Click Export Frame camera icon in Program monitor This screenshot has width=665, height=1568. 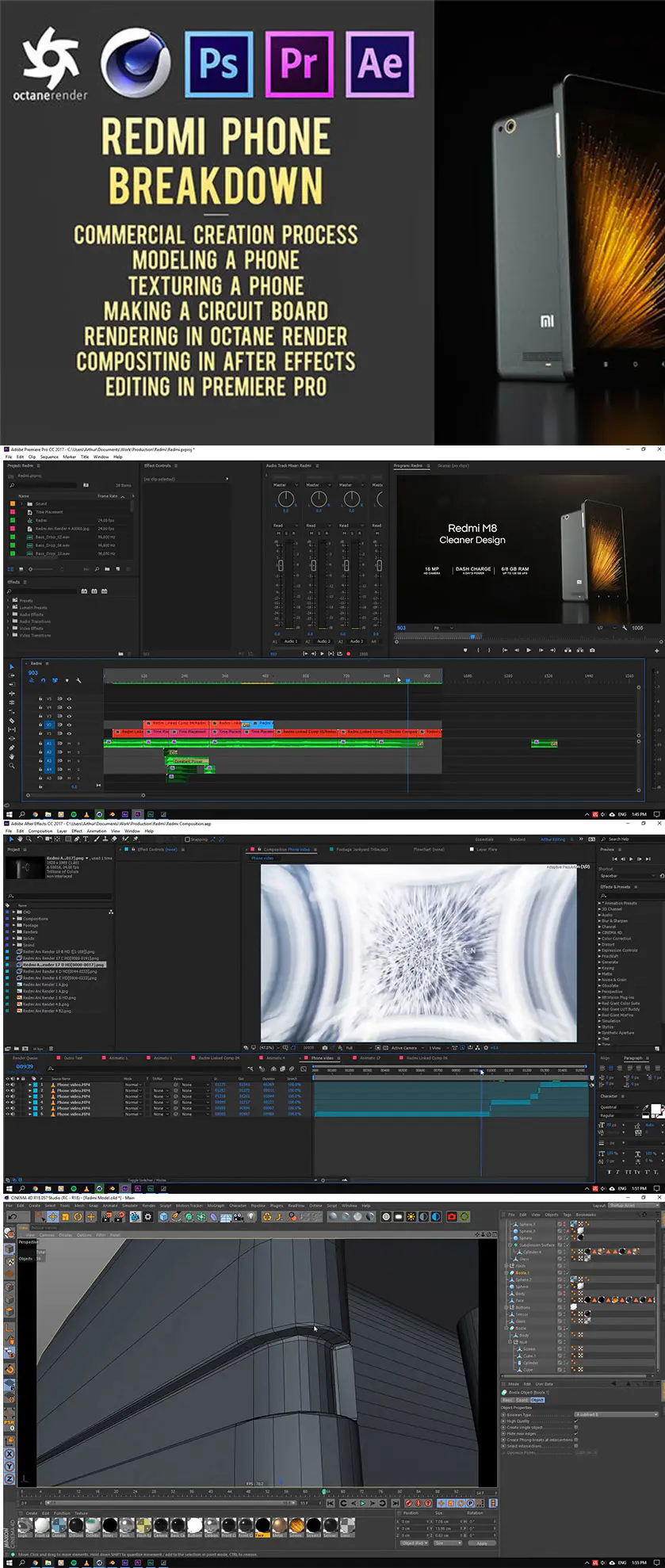point(591,650)
